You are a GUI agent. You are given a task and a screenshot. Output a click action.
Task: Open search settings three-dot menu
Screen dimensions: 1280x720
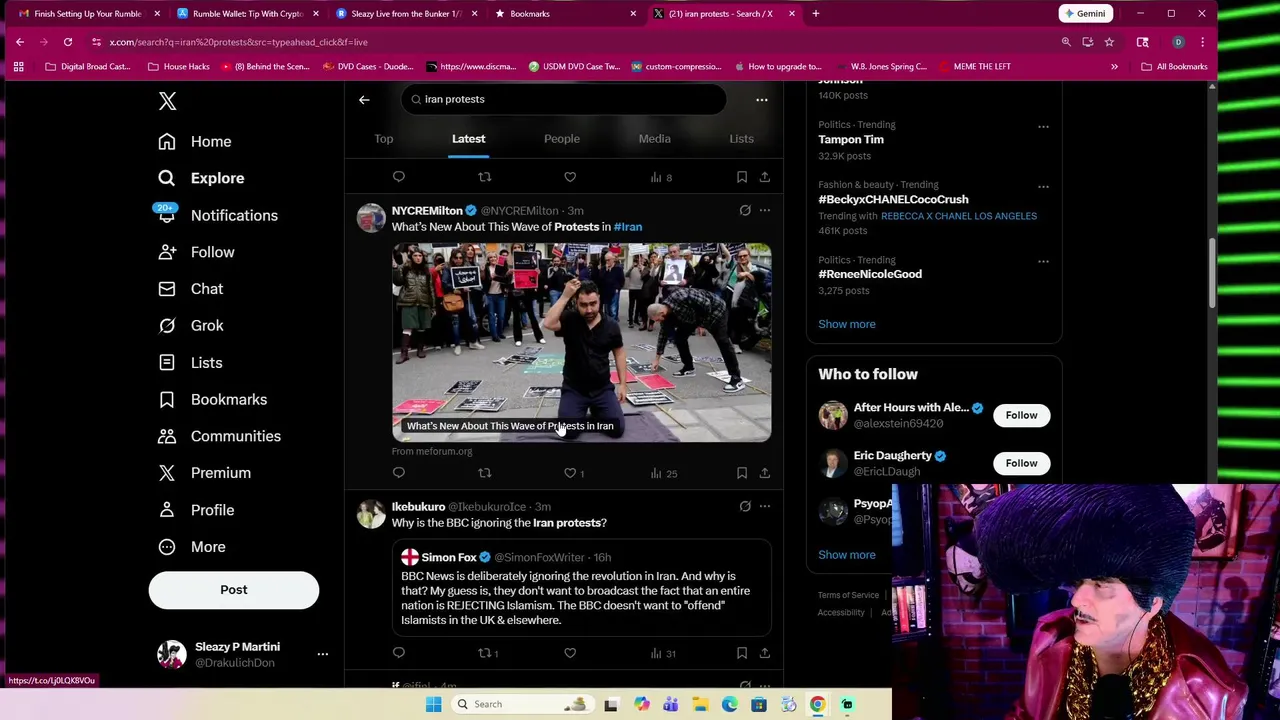(762, 99)
